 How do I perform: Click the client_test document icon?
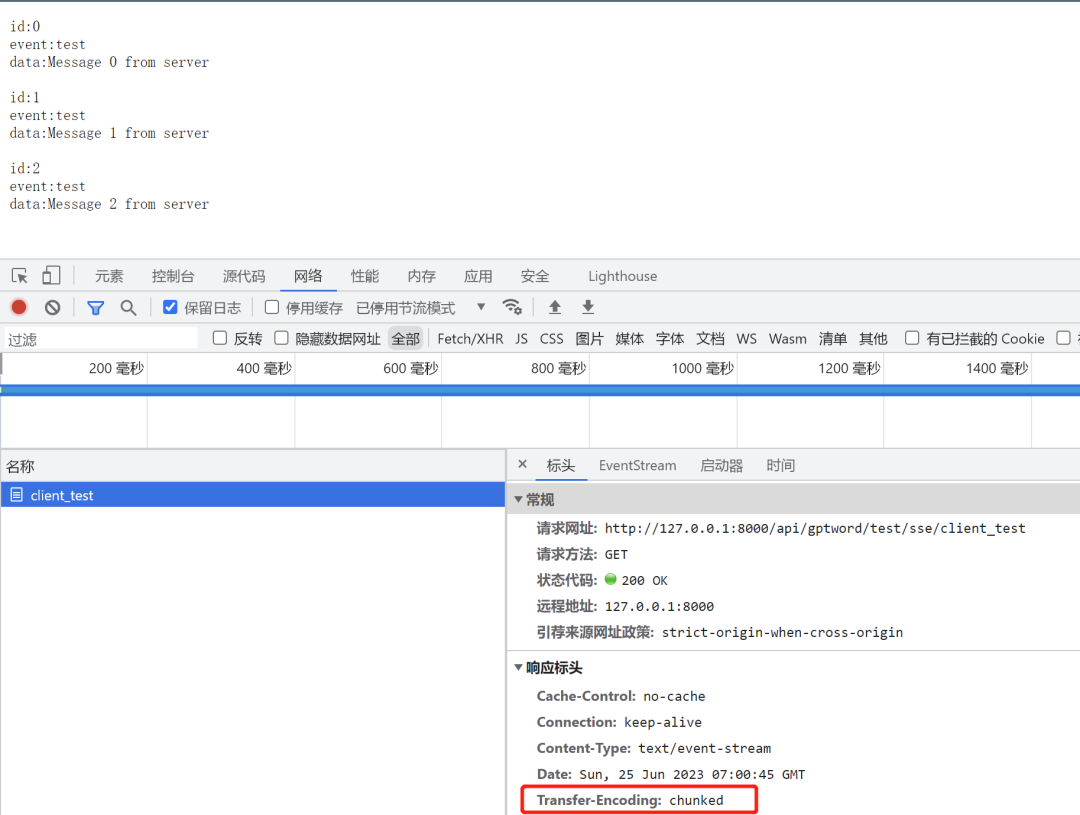pyautogui.click(x=17, y=495)
